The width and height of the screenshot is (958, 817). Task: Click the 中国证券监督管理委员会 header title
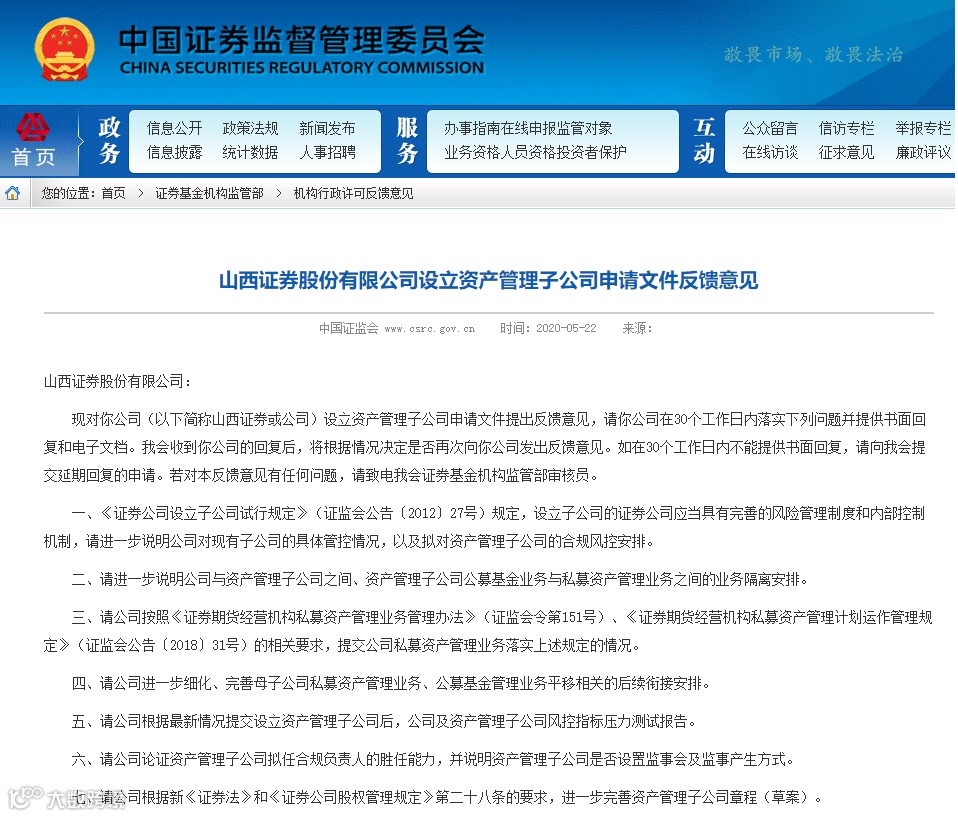[302, 40]
